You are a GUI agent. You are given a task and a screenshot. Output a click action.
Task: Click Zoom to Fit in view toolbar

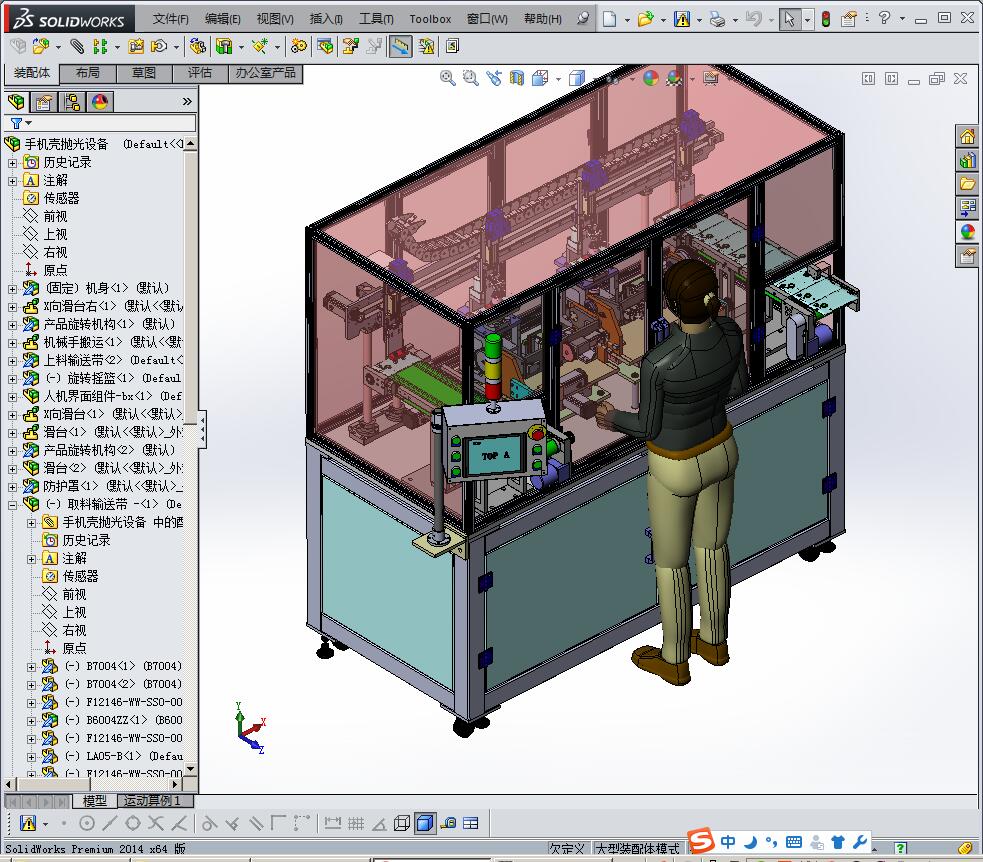point(448,78)
